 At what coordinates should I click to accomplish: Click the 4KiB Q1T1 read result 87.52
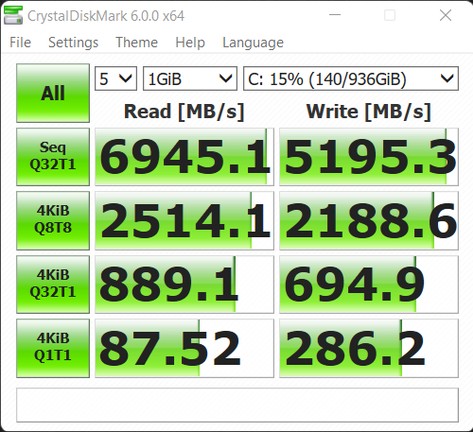click(x=184, y=348)
